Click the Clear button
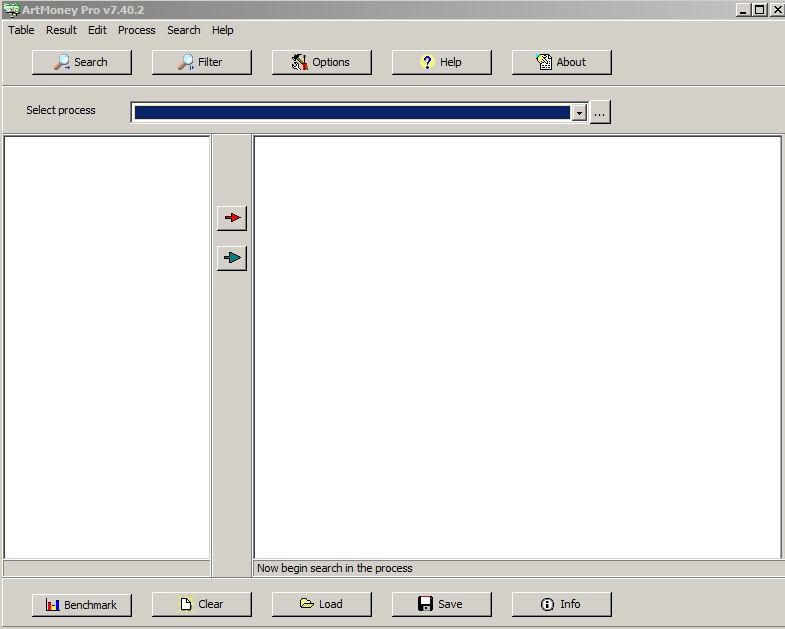This screenshot has height=629, width=785. click(x=202, y=604)
